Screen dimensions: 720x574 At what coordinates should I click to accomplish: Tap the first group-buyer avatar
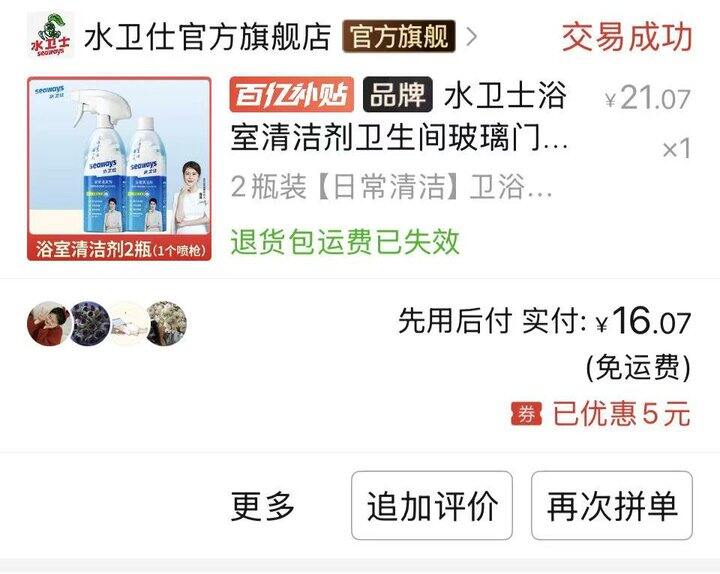point(49,323)
